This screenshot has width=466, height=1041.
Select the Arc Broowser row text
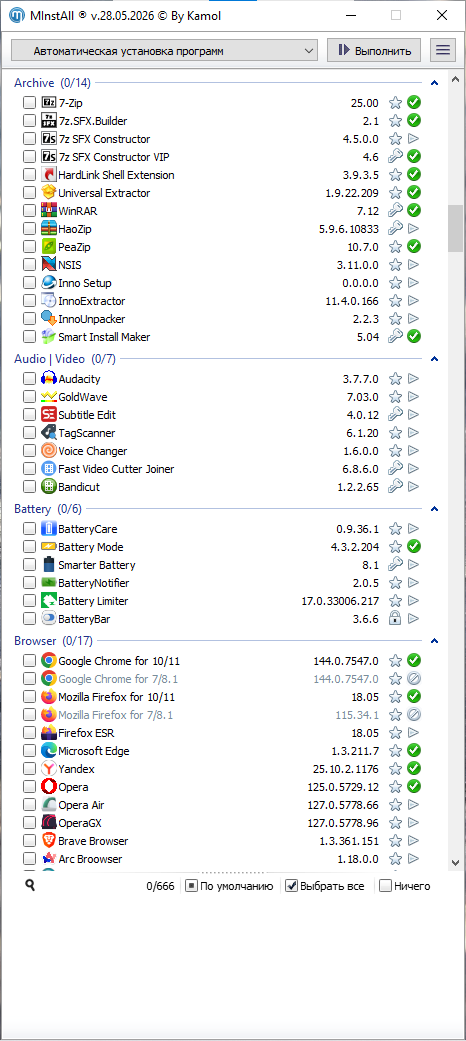click(x=90, y=858)
